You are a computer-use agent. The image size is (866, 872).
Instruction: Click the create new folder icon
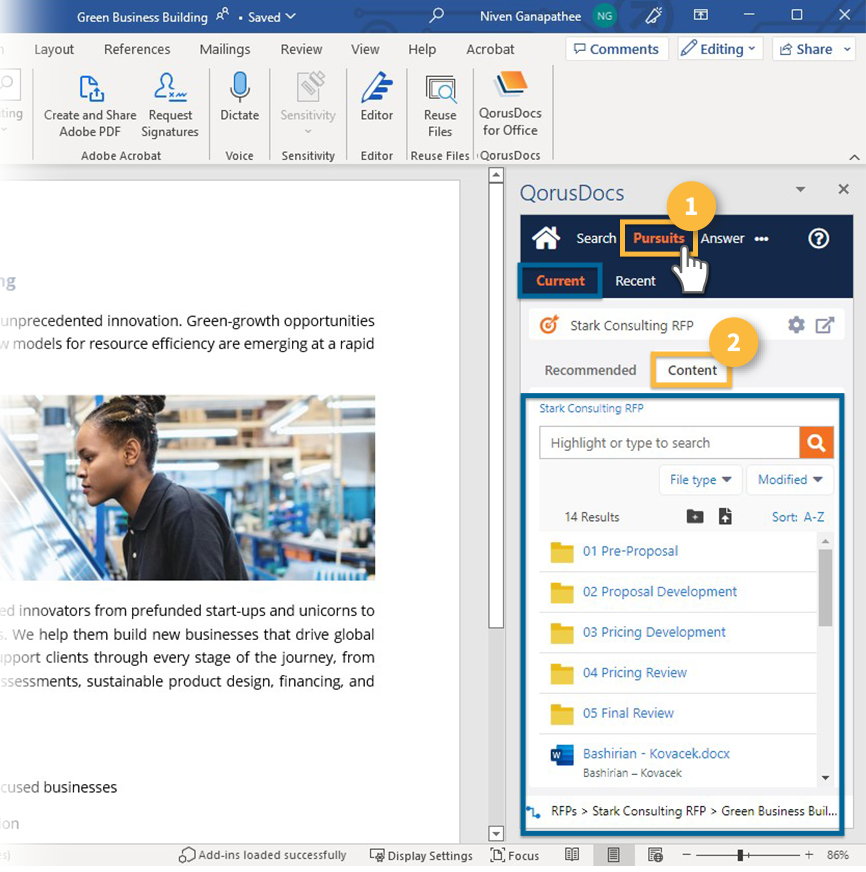coord(694,516)
